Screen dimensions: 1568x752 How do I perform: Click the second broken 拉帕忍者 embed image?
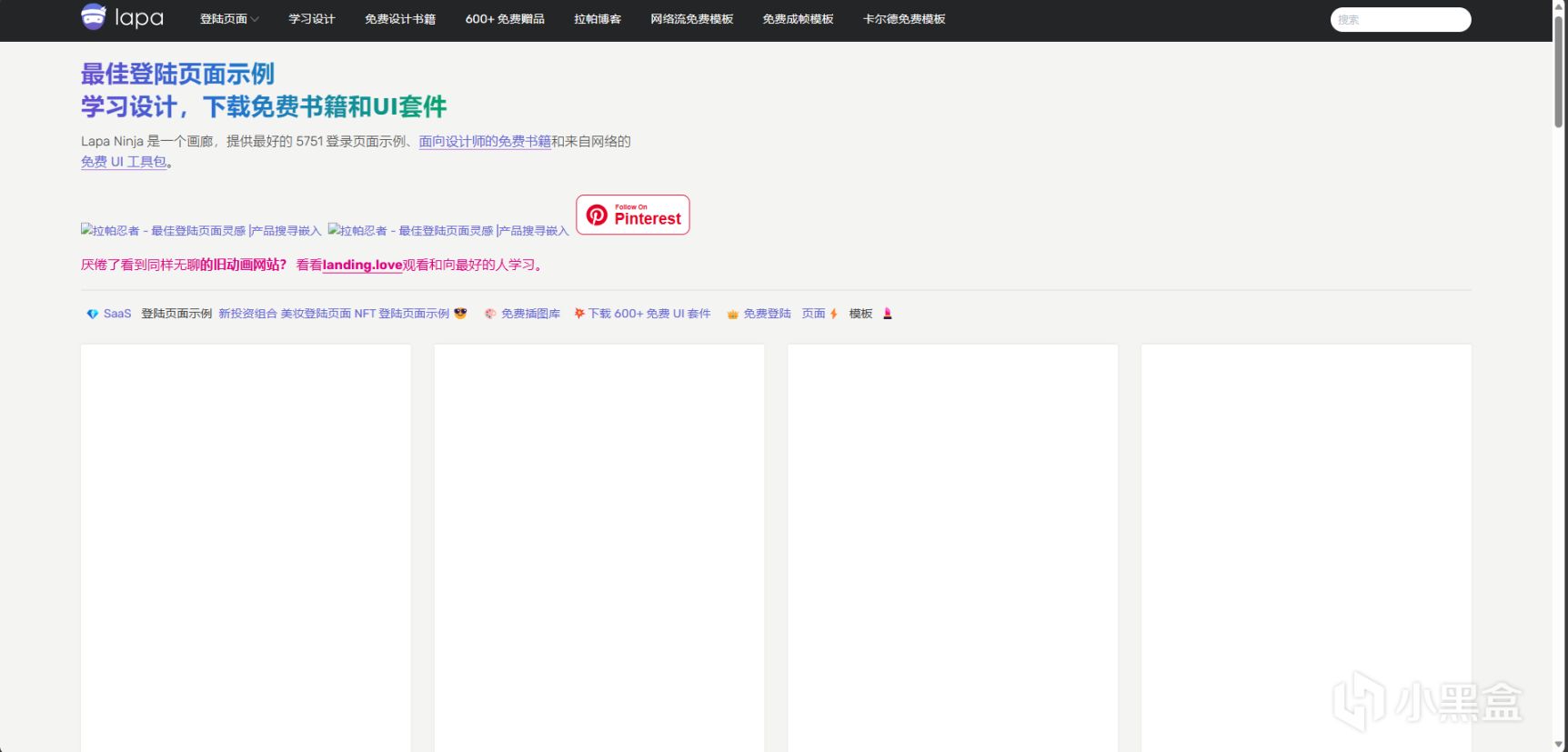pos(448,230)
